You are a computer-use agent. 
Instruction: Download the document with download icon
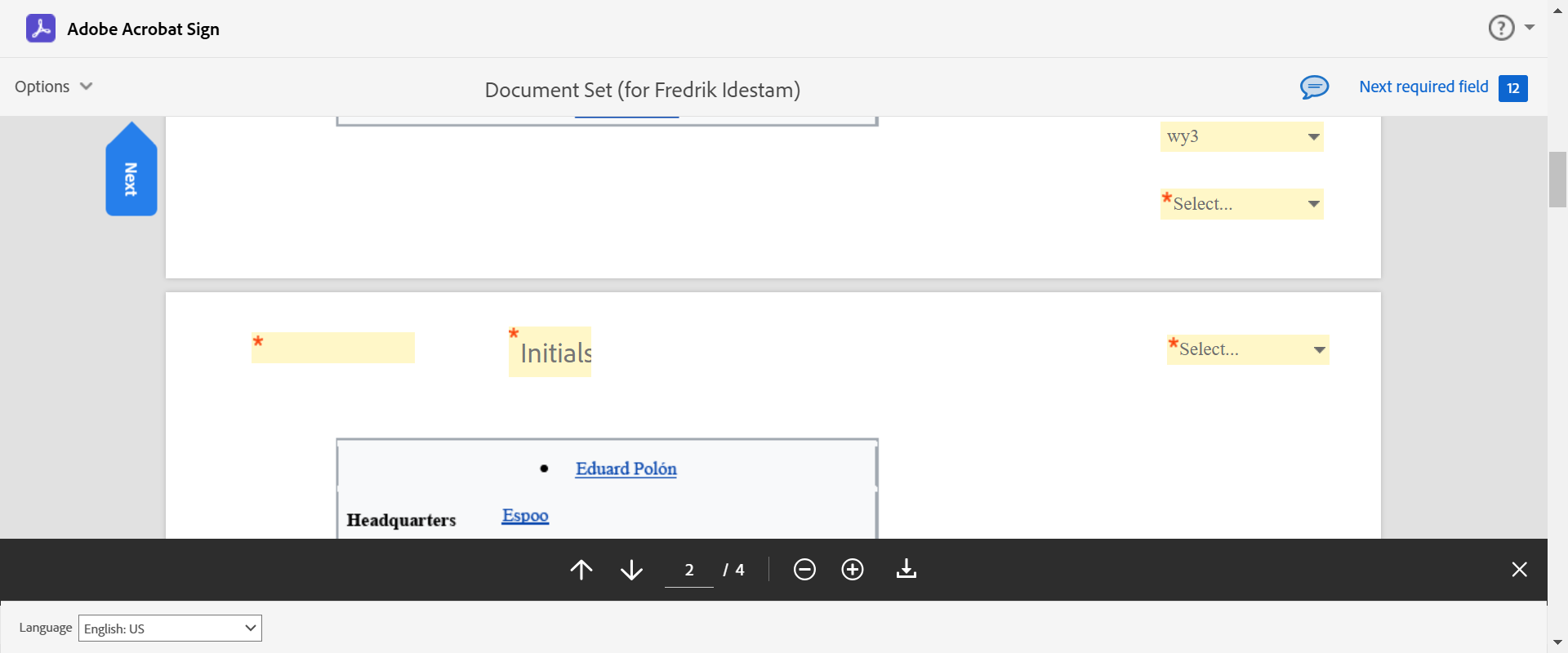point(906,570)
